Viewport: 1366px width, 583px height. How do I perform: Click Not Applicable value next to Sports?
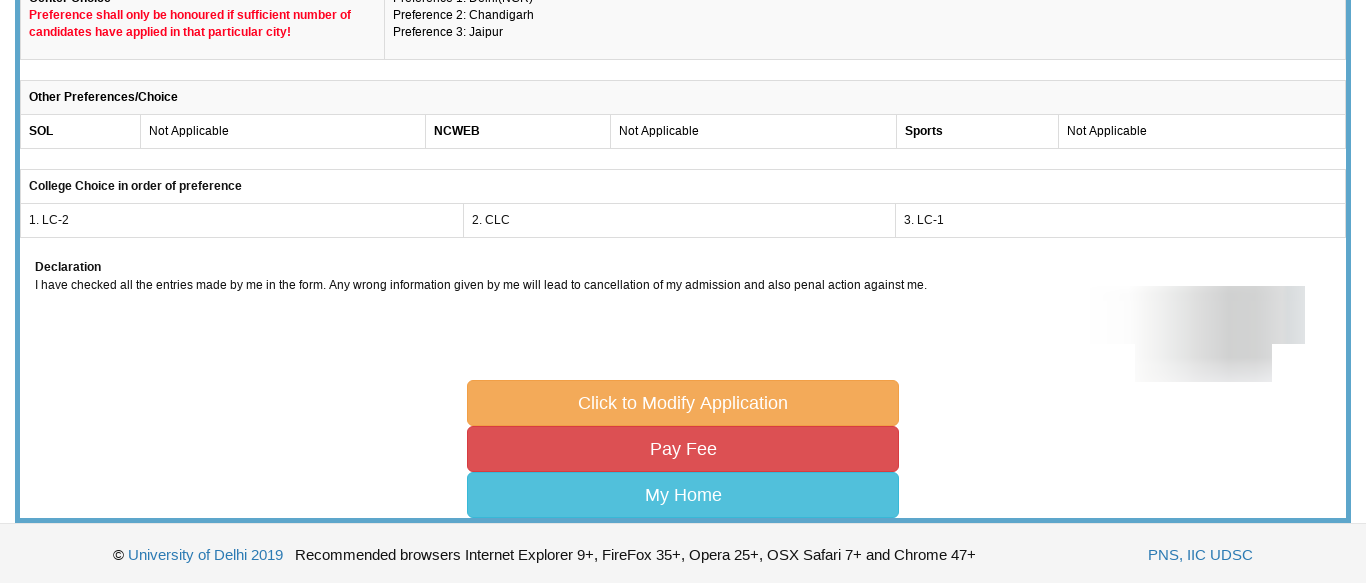coord(1107,131)
